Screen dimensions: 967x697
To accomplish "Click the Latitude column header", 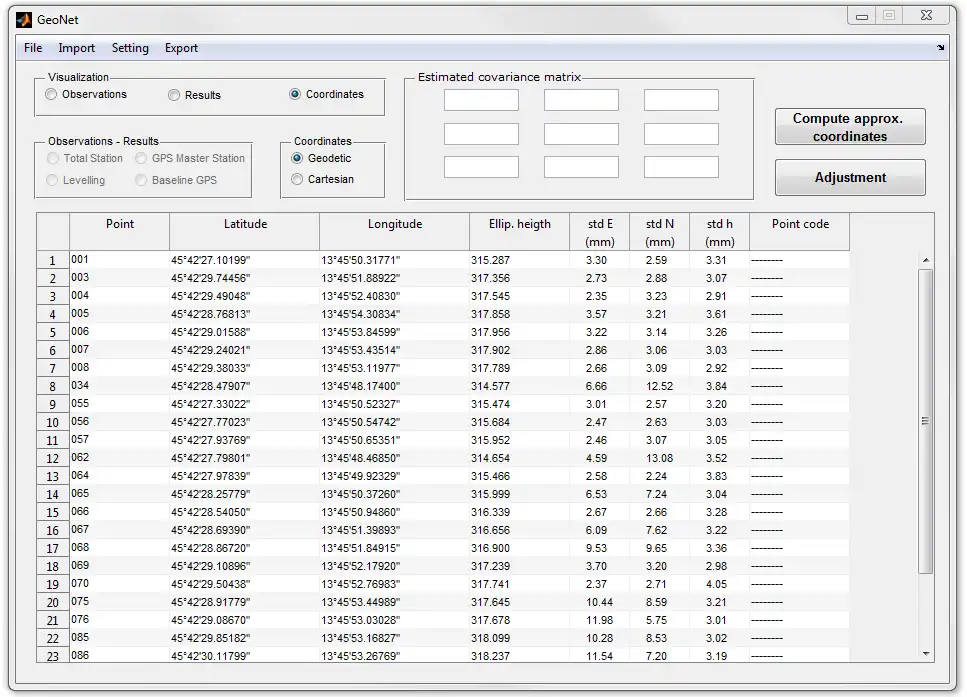I will [245, 232].
